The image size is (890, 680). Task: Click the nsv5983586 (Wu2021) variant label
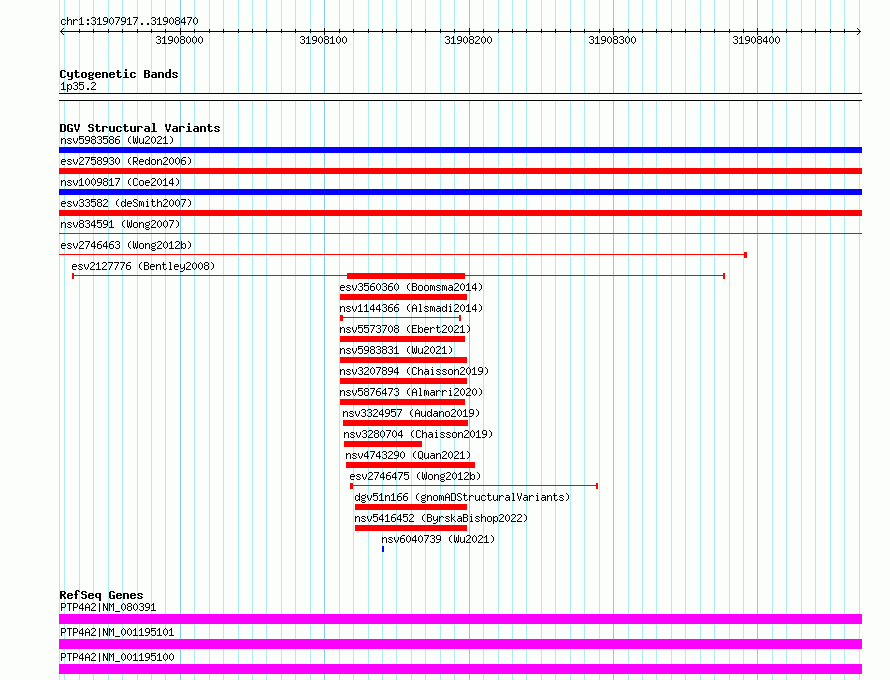point(117,140)
